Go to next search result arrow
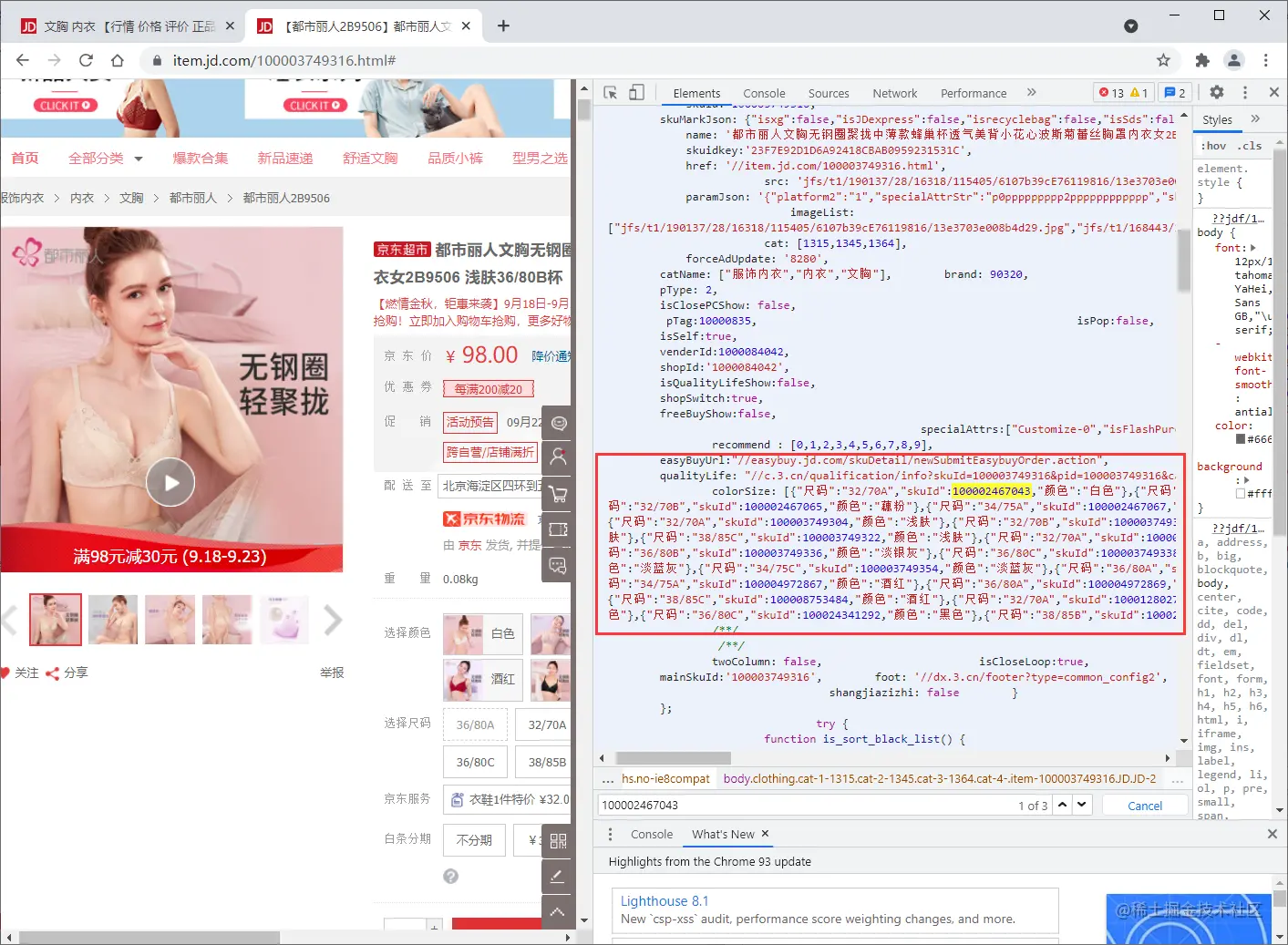The image size is (1288, 945). [x=1082, y=805]
